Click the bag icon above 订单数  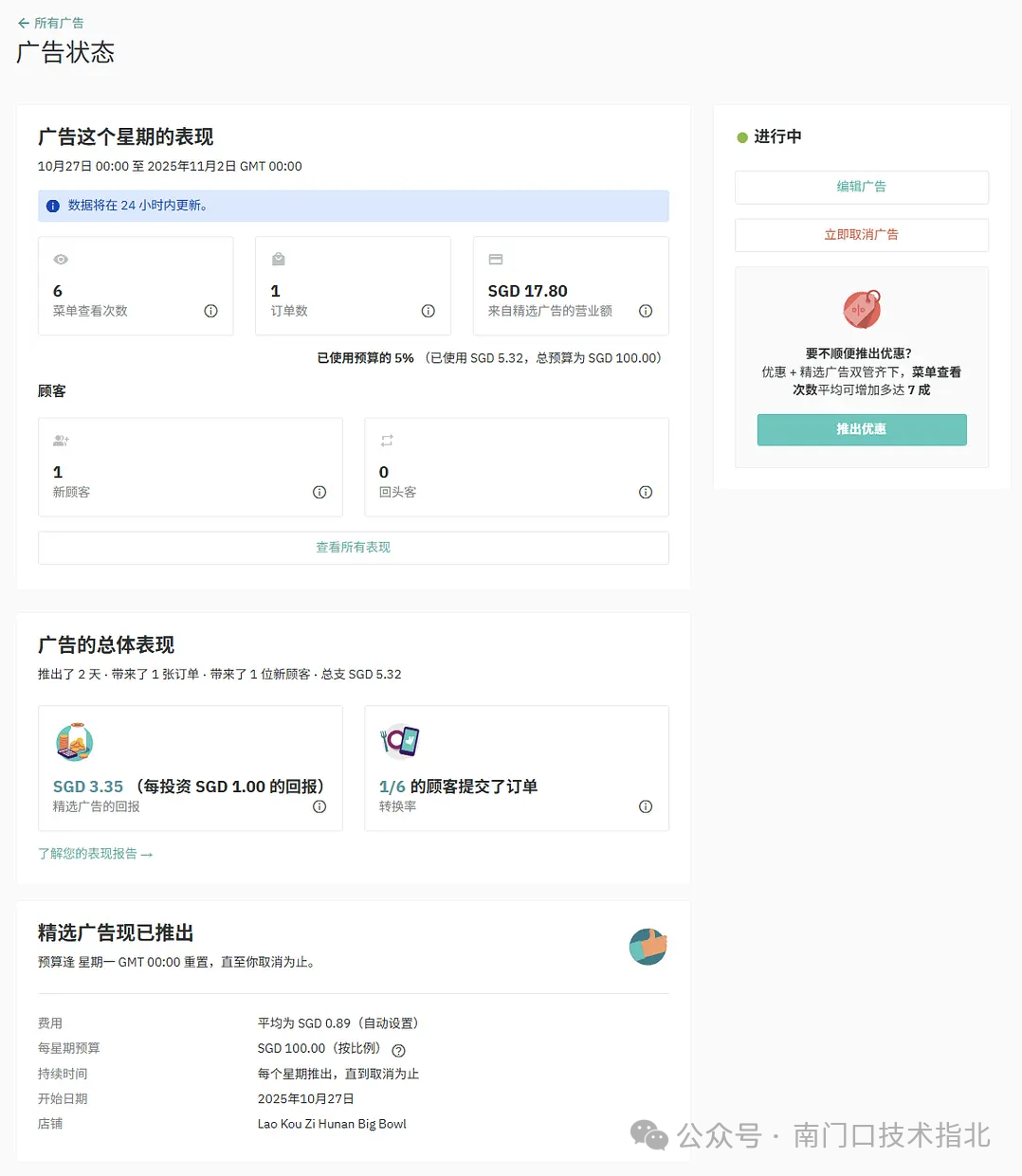click(x=278, y=259)
